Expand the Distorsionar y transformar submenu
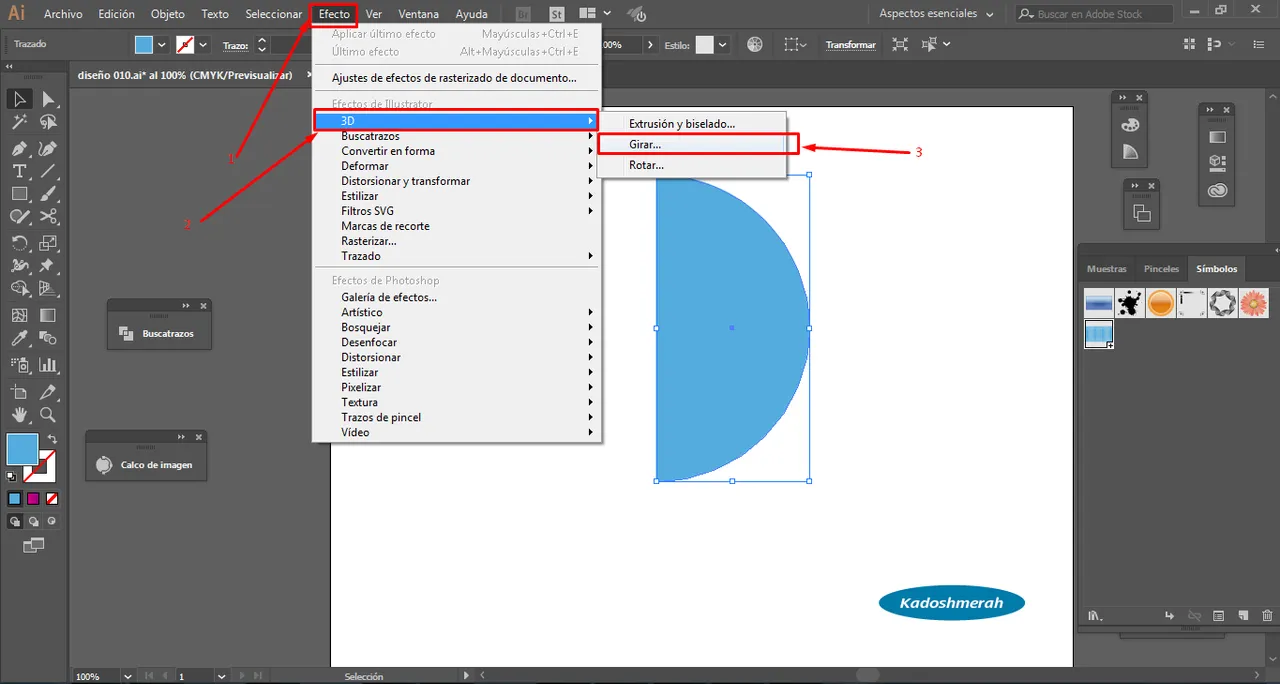 coord(405,181)
